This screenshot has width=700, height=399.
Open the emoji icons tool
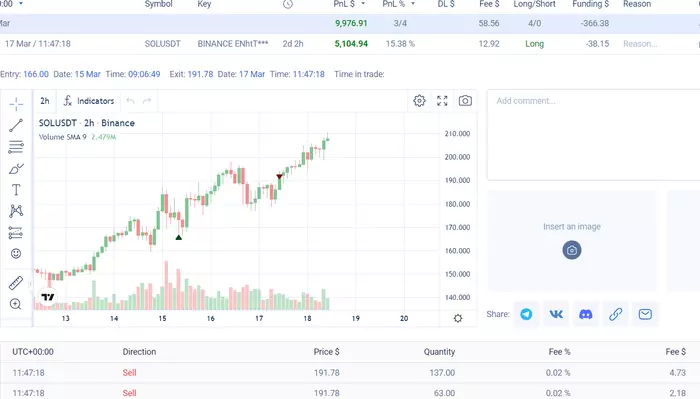point(16,254)
